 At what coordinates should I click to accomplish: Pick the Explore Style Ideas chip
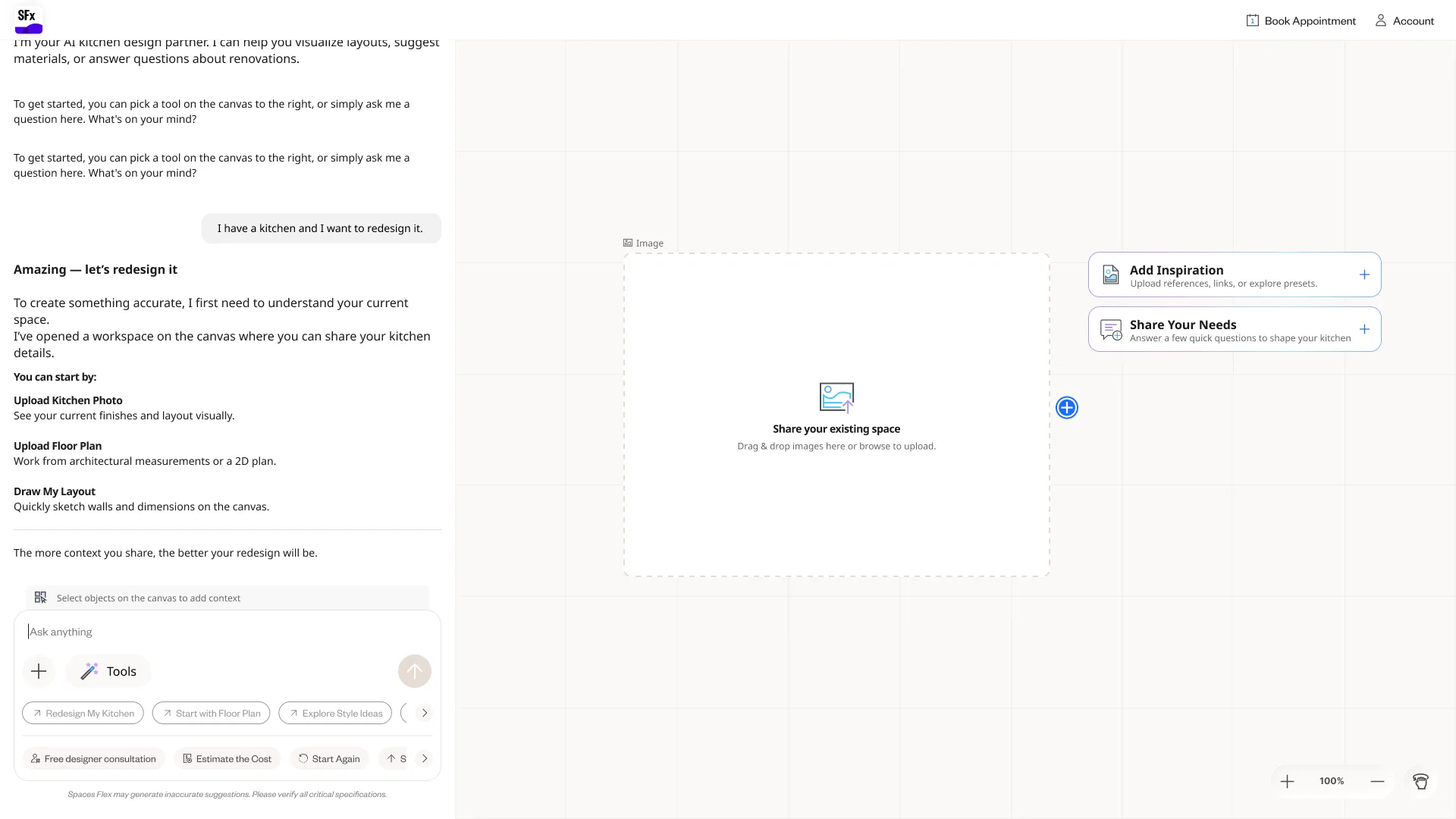click(x=335, y=713)
